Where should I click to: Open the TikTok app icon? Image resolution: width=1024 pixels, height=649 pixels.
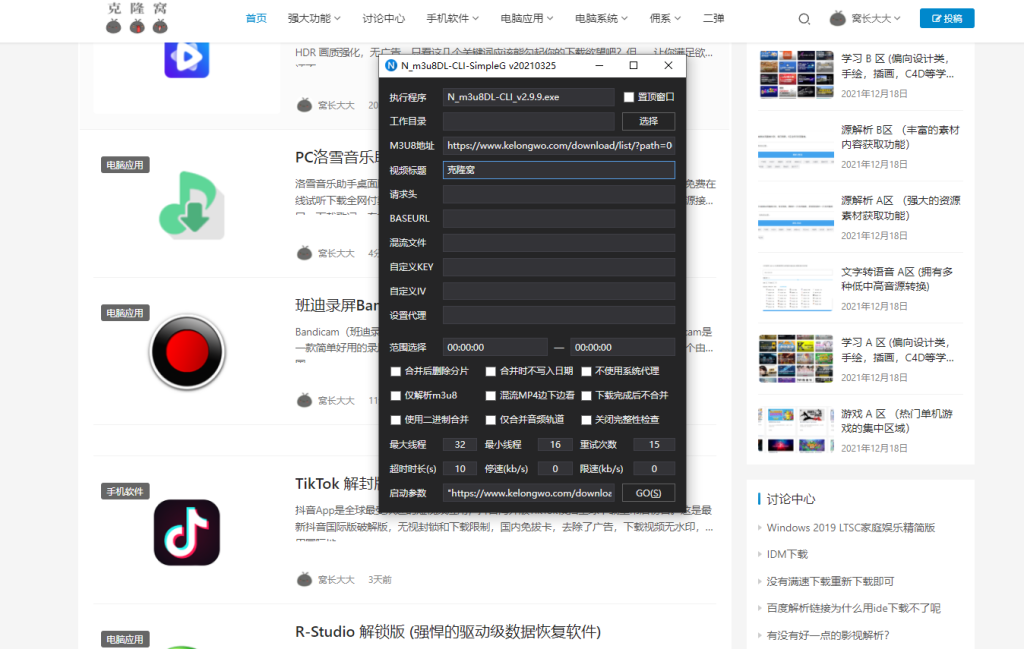(x=187, y=532)
